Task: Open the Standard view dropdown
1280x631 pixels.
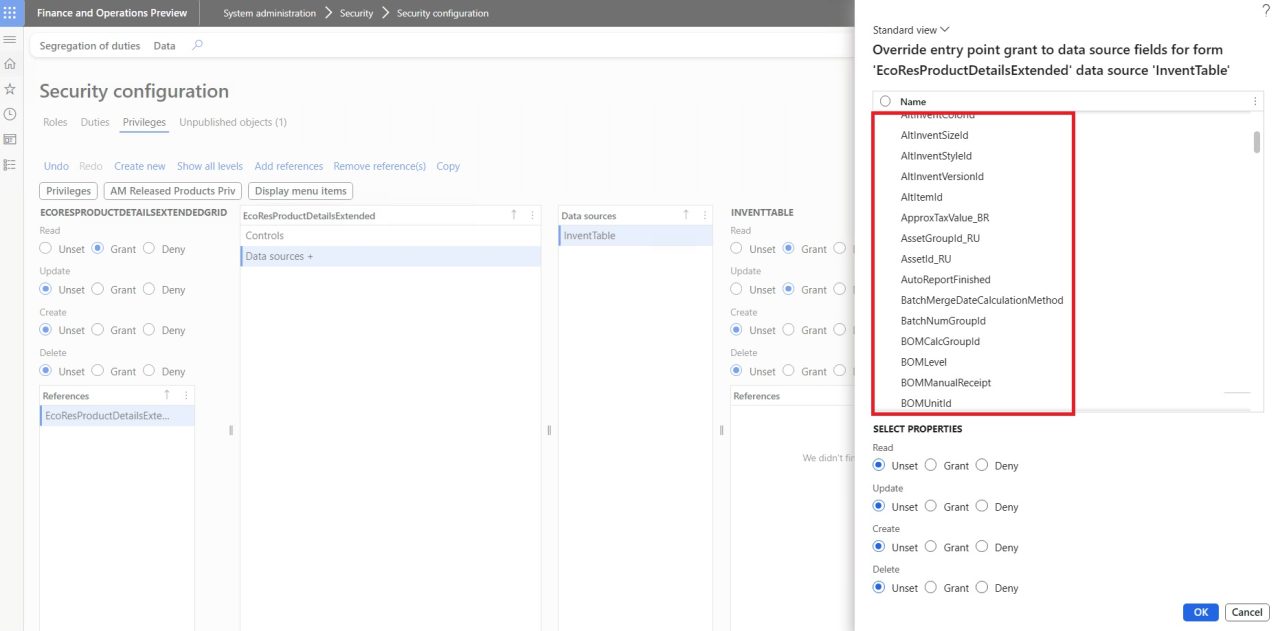Action: pyautogui.click(x=911, y=30)
